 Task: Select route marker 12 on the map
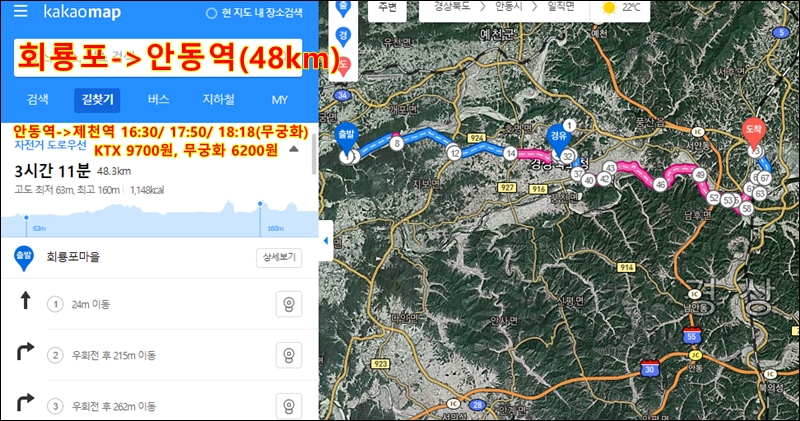455,153
